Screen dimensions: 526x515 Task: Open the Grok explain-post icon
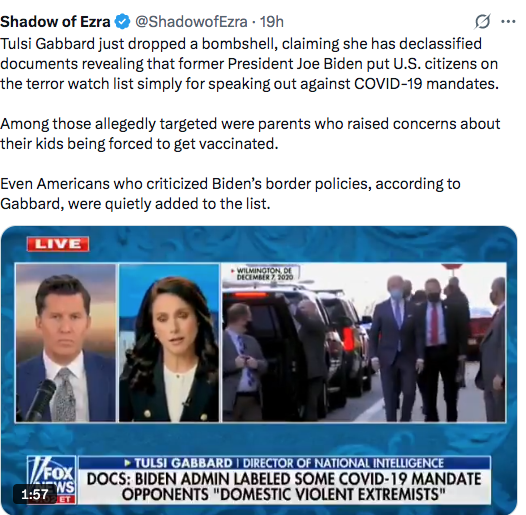483,22
